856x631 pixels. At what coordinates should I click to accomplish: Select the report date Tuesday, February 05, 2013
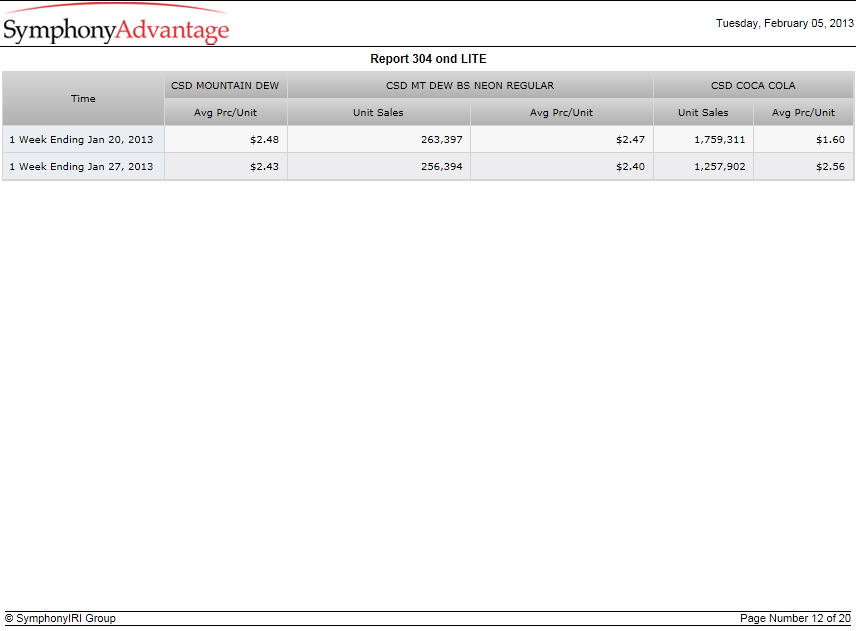pos(784,23)
